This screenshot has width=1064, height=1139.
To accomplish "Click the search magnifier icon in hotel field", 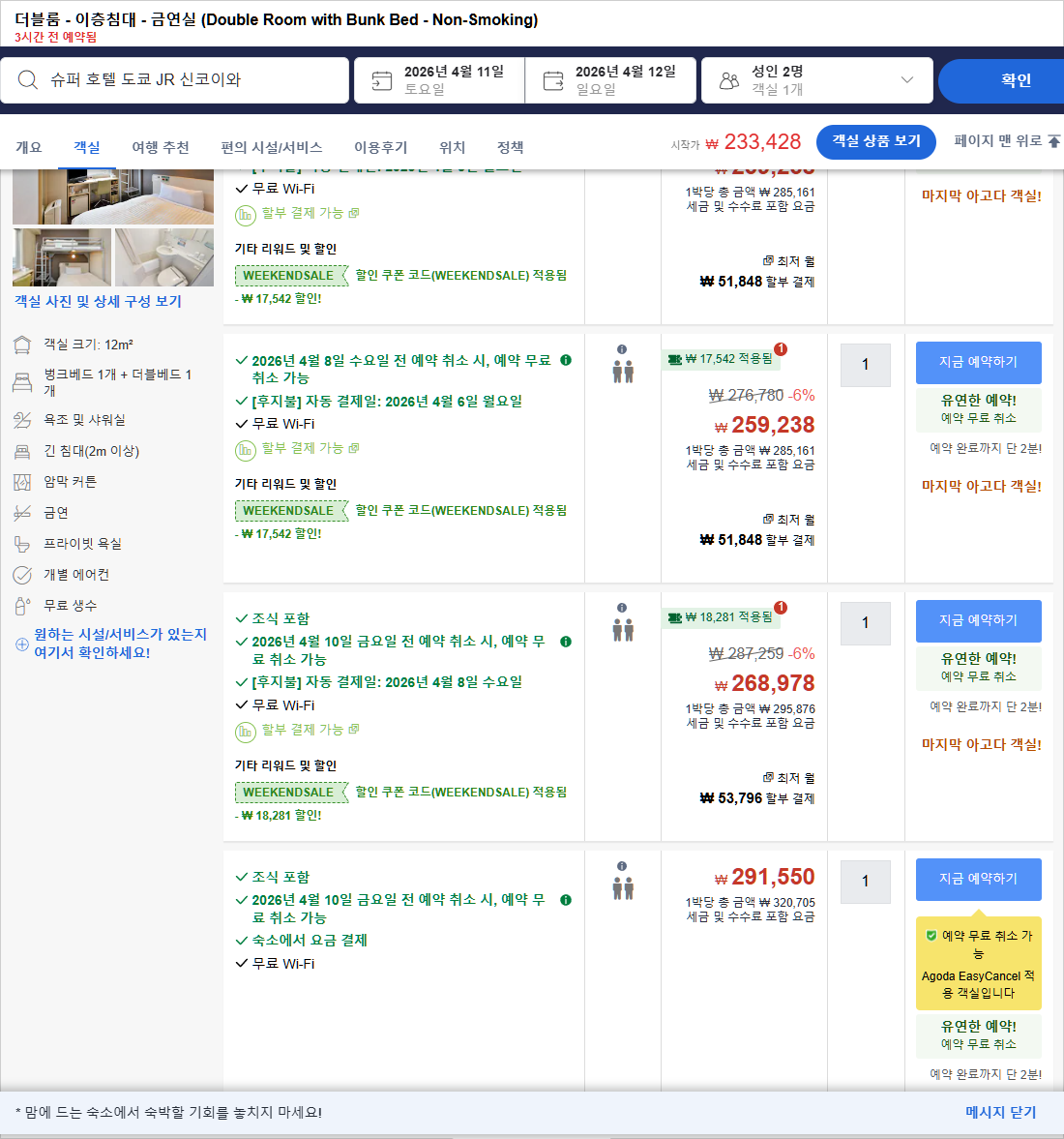I will tap(28, 80).
